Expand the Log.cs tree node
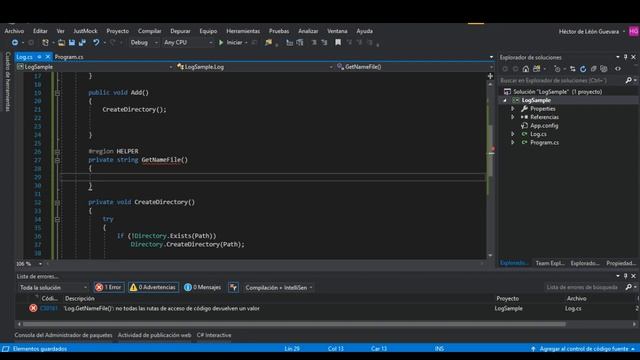 coord(513,134)
